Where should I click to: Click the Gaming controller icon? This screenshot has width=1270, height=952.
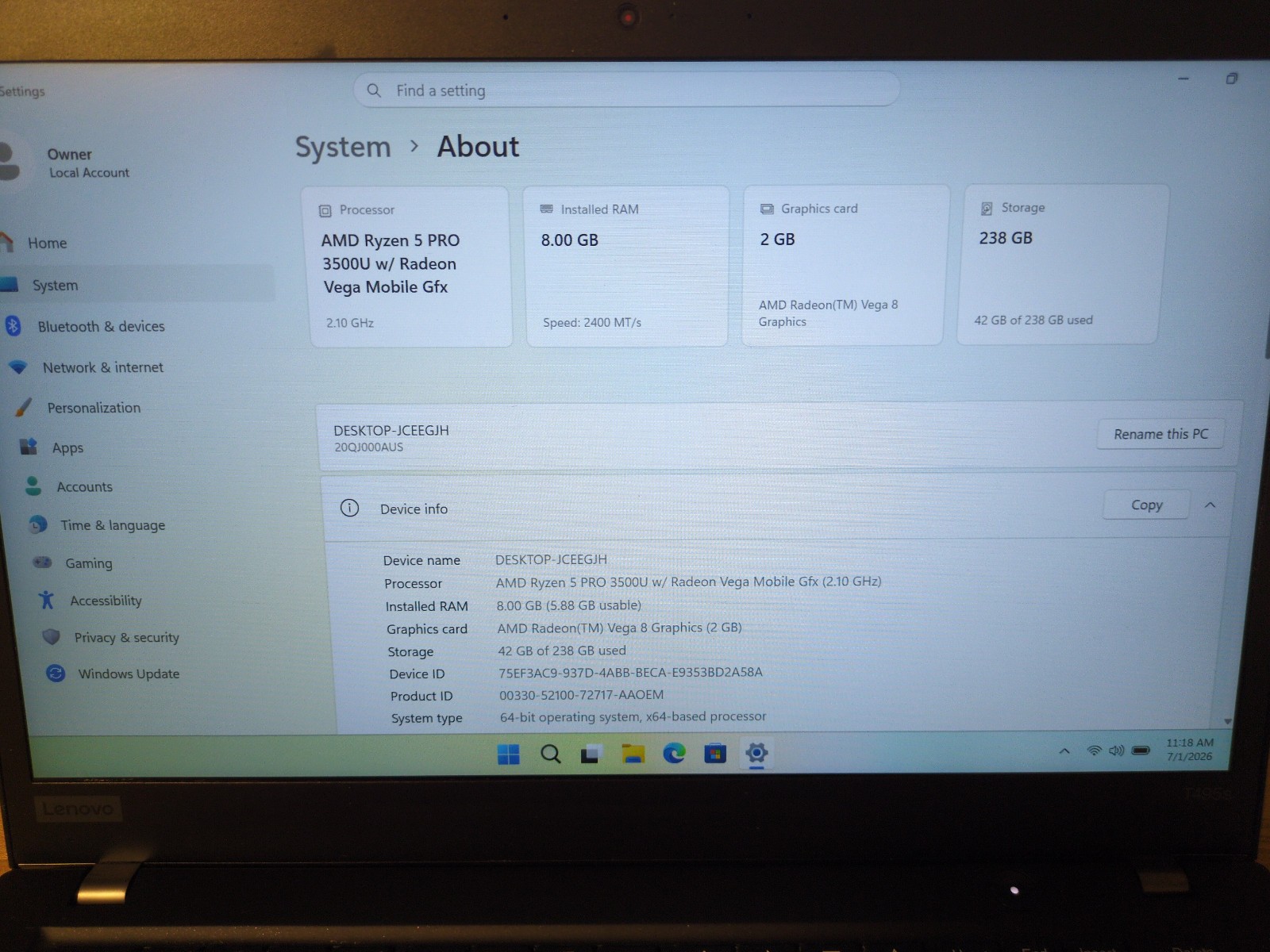click(x=42, y=562)
